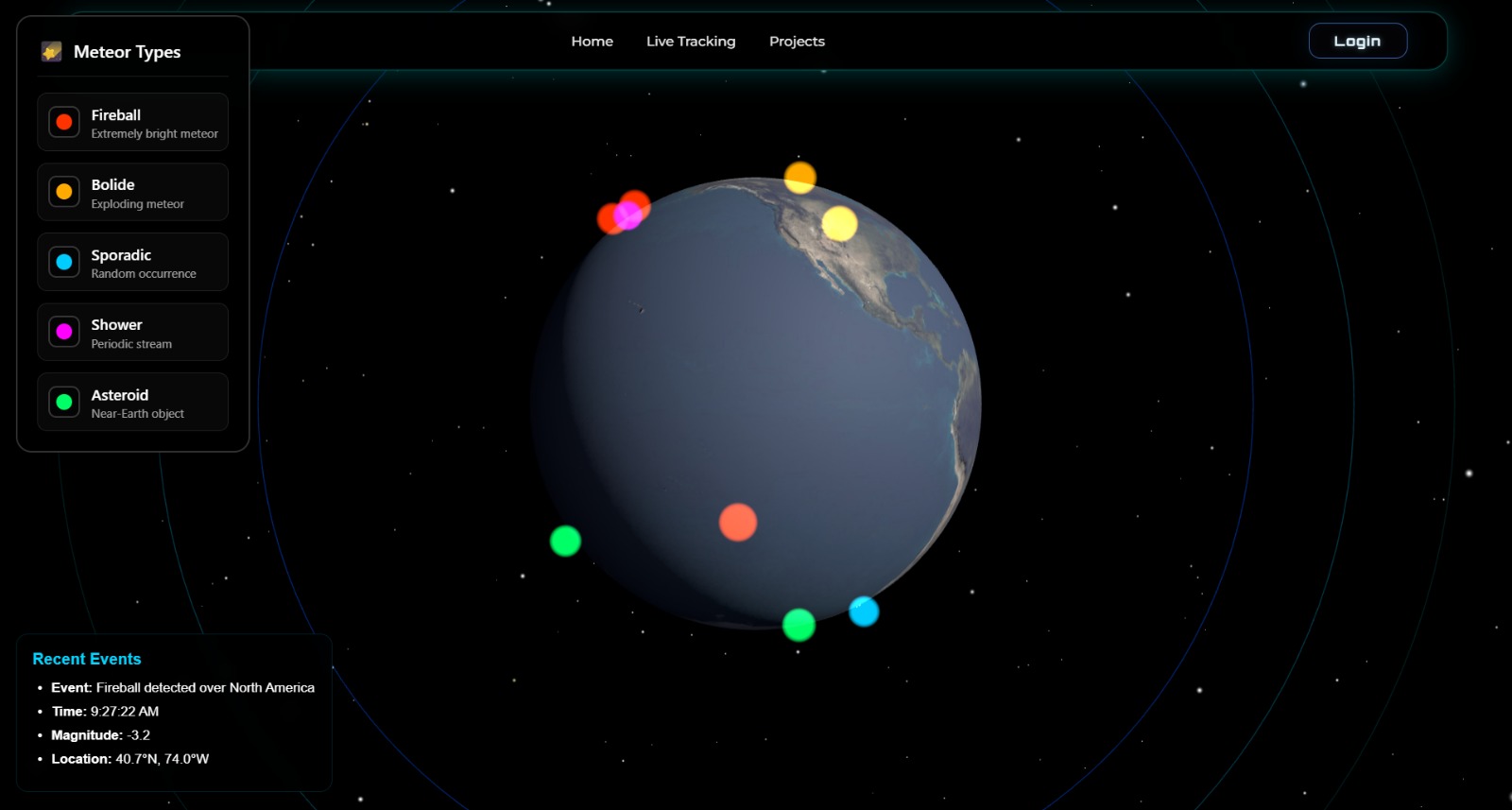Click the 'Random occurrence' description
Image resolution: width=1512 pixels, height=810 pixels.
(144, 274)
